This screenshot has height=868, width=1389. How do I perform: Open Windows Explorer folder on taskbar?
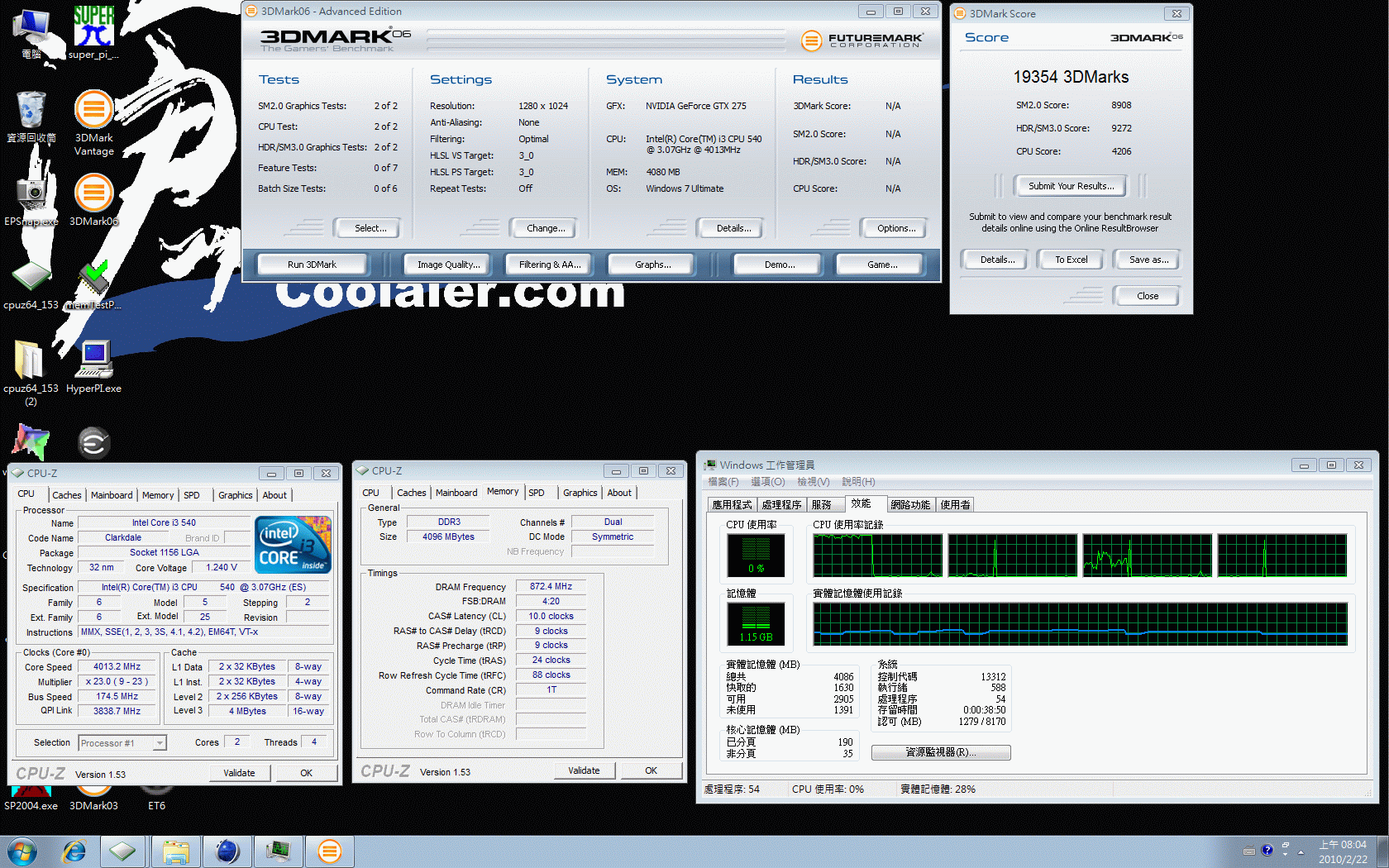[x=175, y=851]
